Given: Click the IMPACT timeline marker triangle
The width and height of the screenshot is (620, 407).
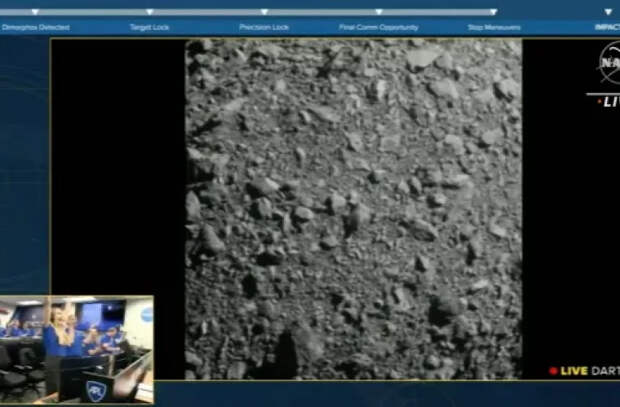Looking at the screenshot, I should pos(608,12).
